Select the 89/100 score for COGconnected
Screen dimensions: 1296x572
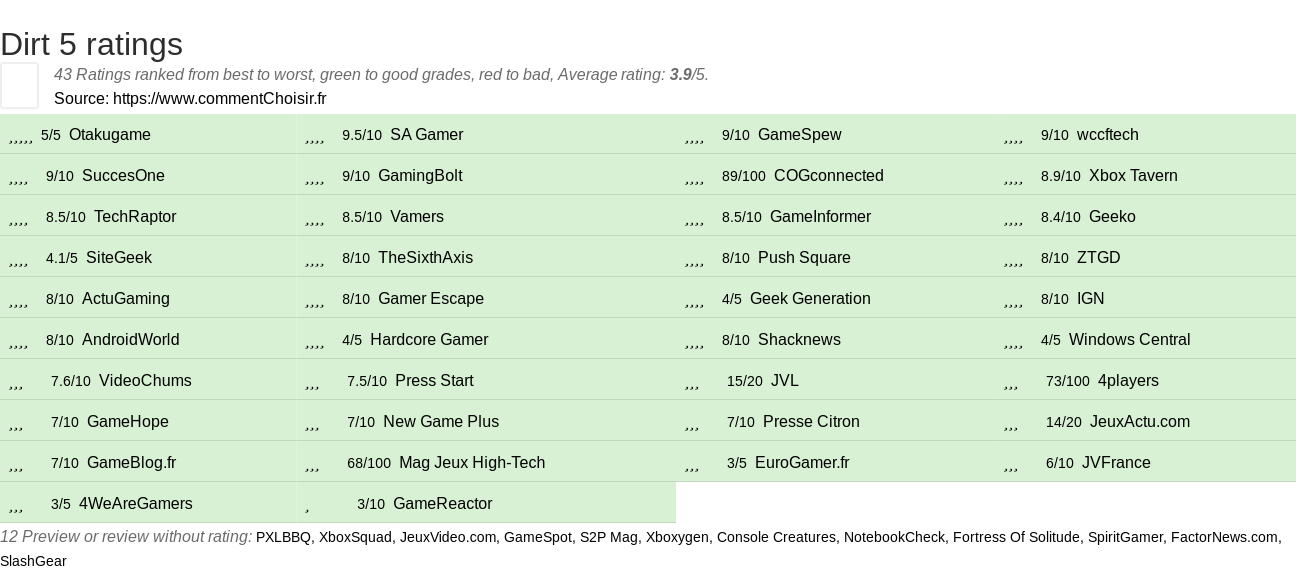[744, 176]
